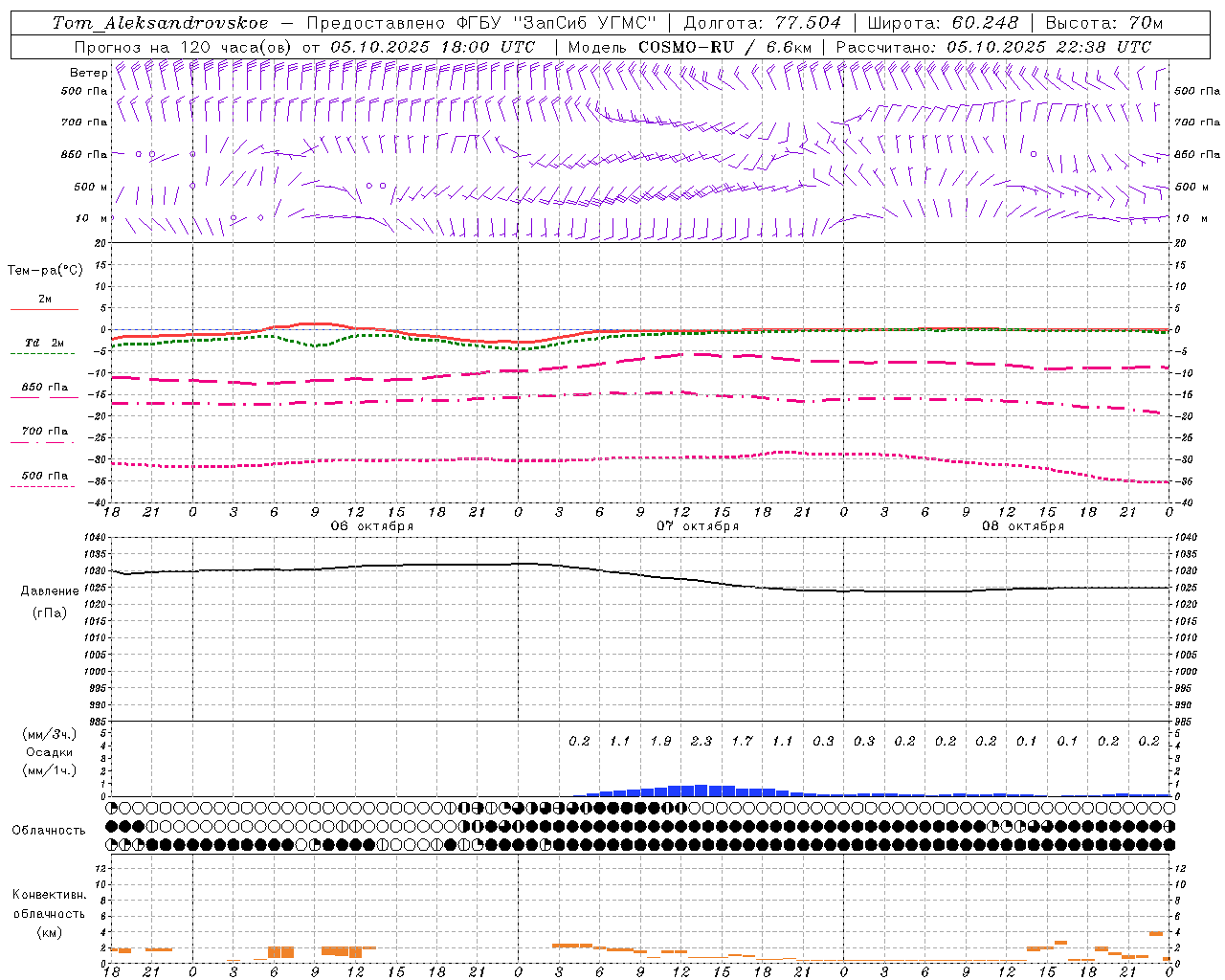The image size is (1225, 980).
Task: Click the '(мм/3ч.)' precipitation unit label
Action: coord(50,734)
